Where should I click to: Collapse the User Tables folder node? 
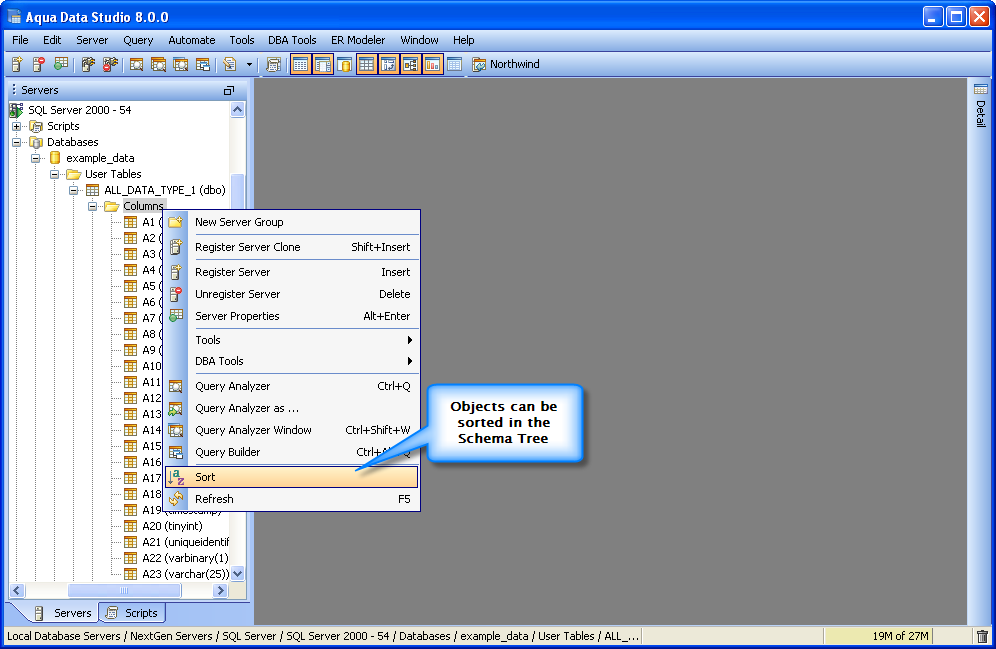click(x=55, y=174)
